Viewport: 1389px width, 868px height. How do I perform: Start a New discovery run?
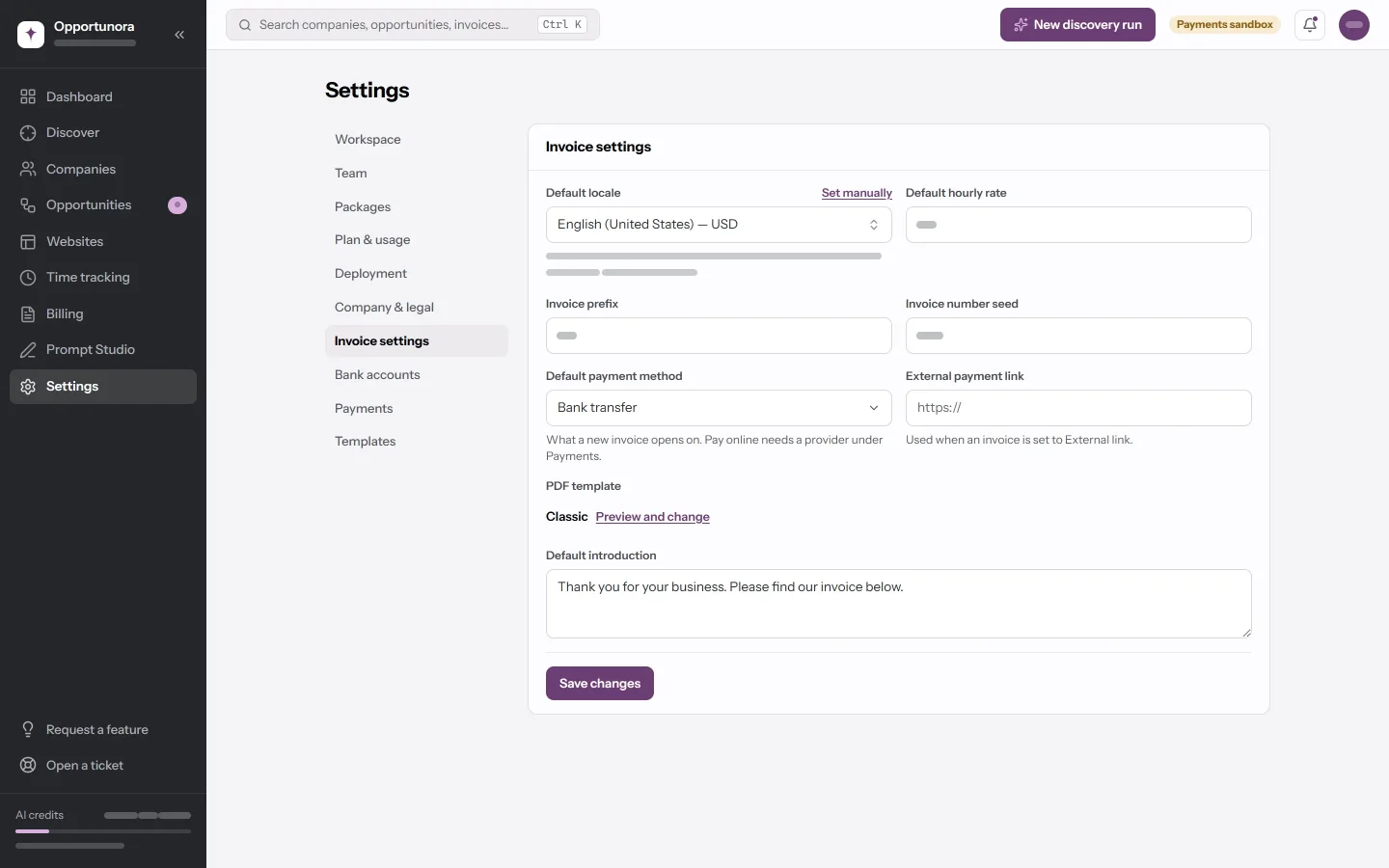pyautogui.click(x=1077, y=25)
